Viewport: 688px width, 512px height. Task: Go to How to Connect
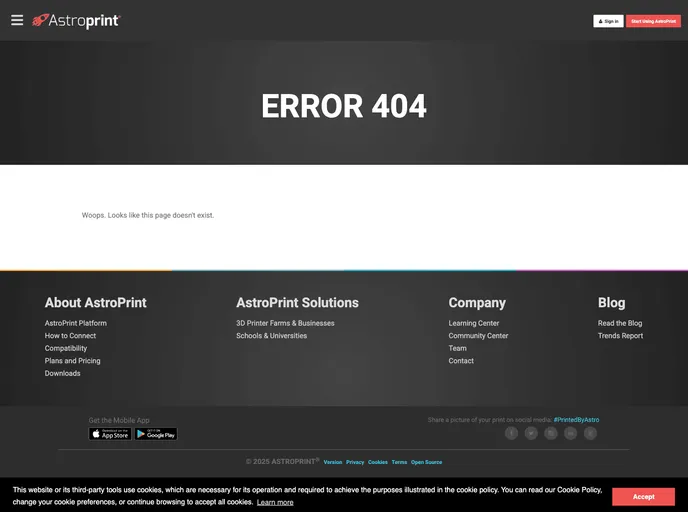70,336
